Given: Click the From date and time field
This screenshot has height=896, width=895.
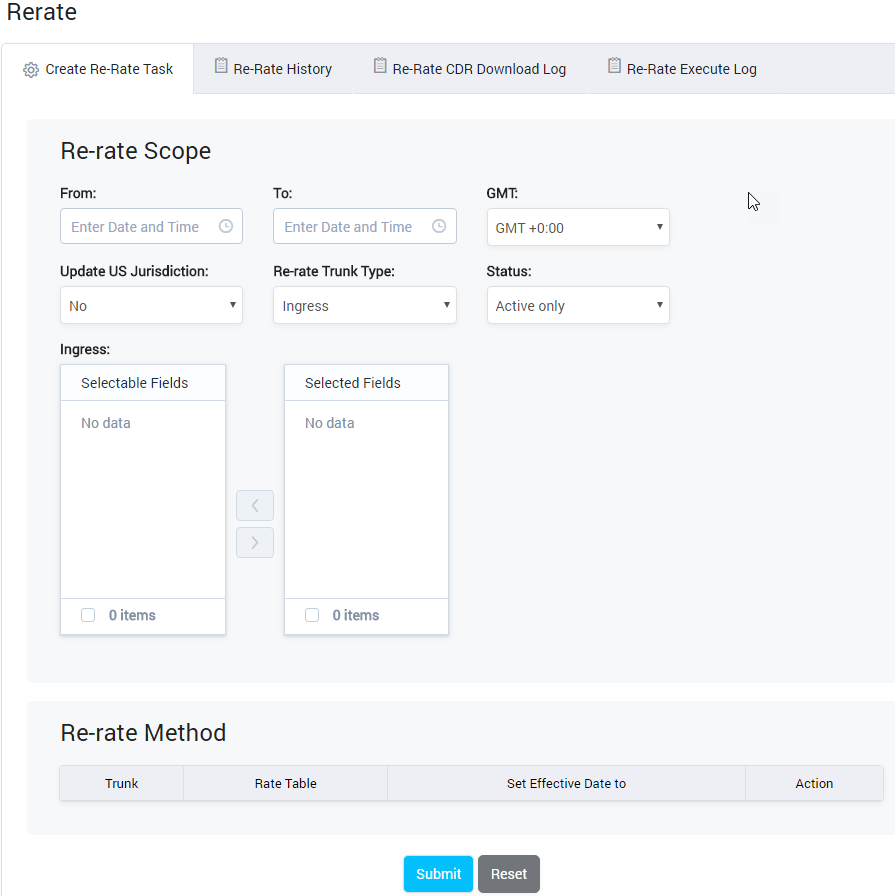Looking at the screenshot, I should point(135,226).
